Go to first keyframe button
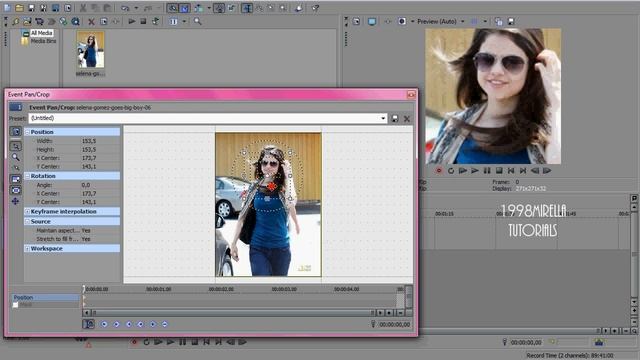640x360 pixels. coord(104,324)
